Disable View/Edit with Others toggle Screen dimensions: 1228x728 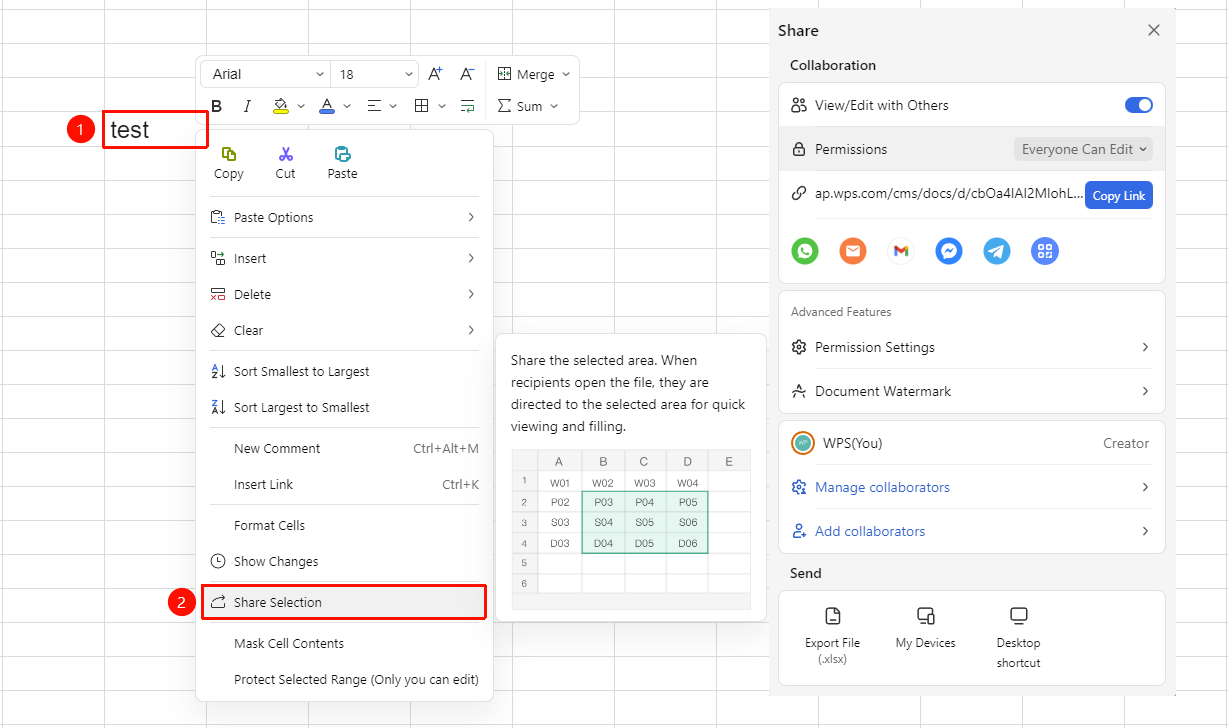1139,105
